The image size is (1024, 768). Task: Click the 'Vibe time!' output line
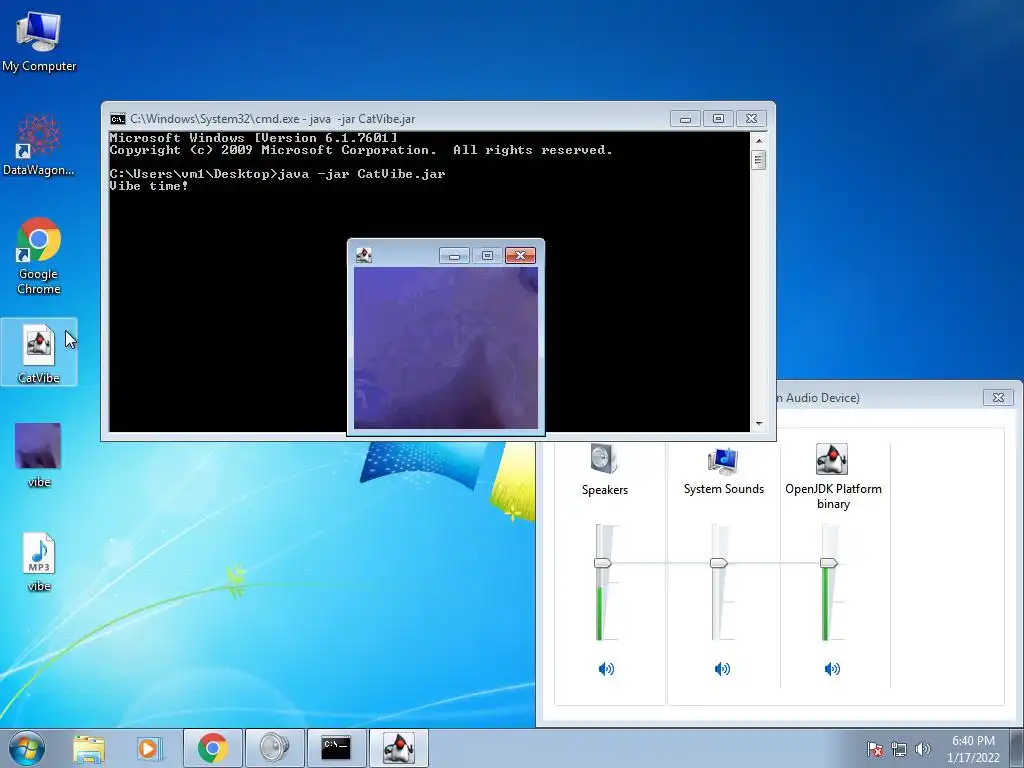(x=149, y=186)
